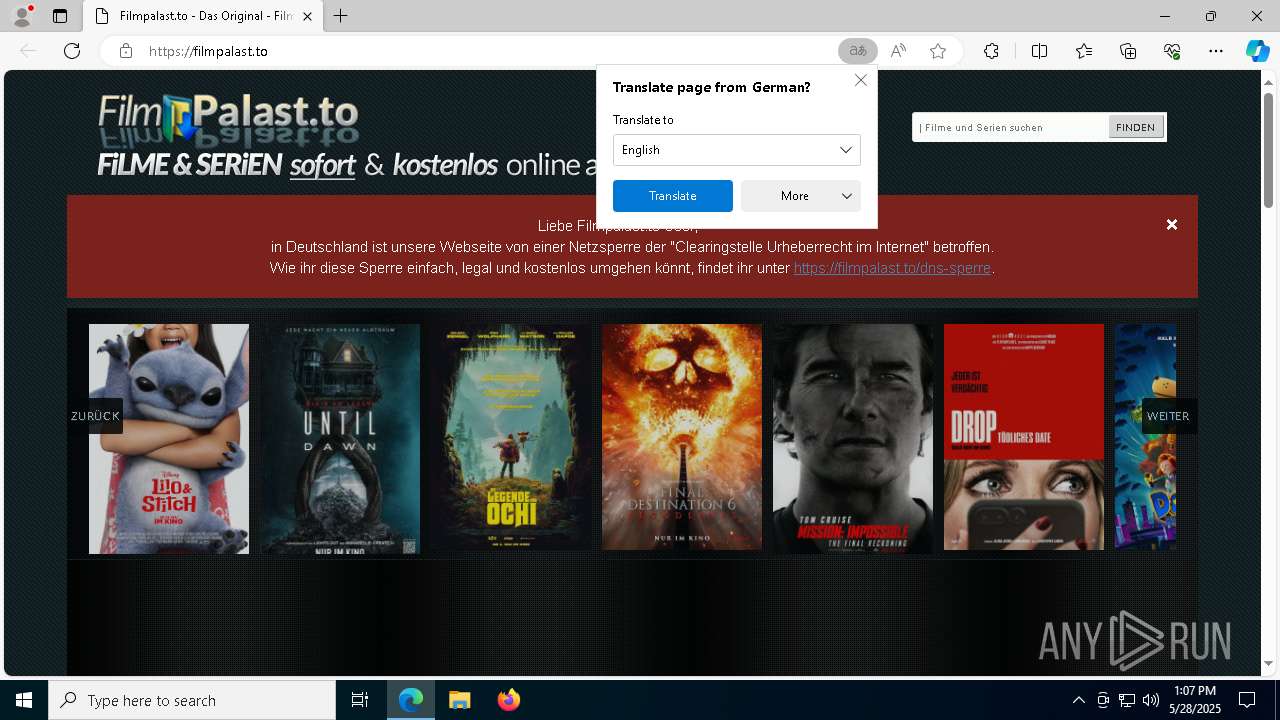The image size is (1280, 720).
Task: Open the Legende von Ochi poster
Action: (512, 438)
